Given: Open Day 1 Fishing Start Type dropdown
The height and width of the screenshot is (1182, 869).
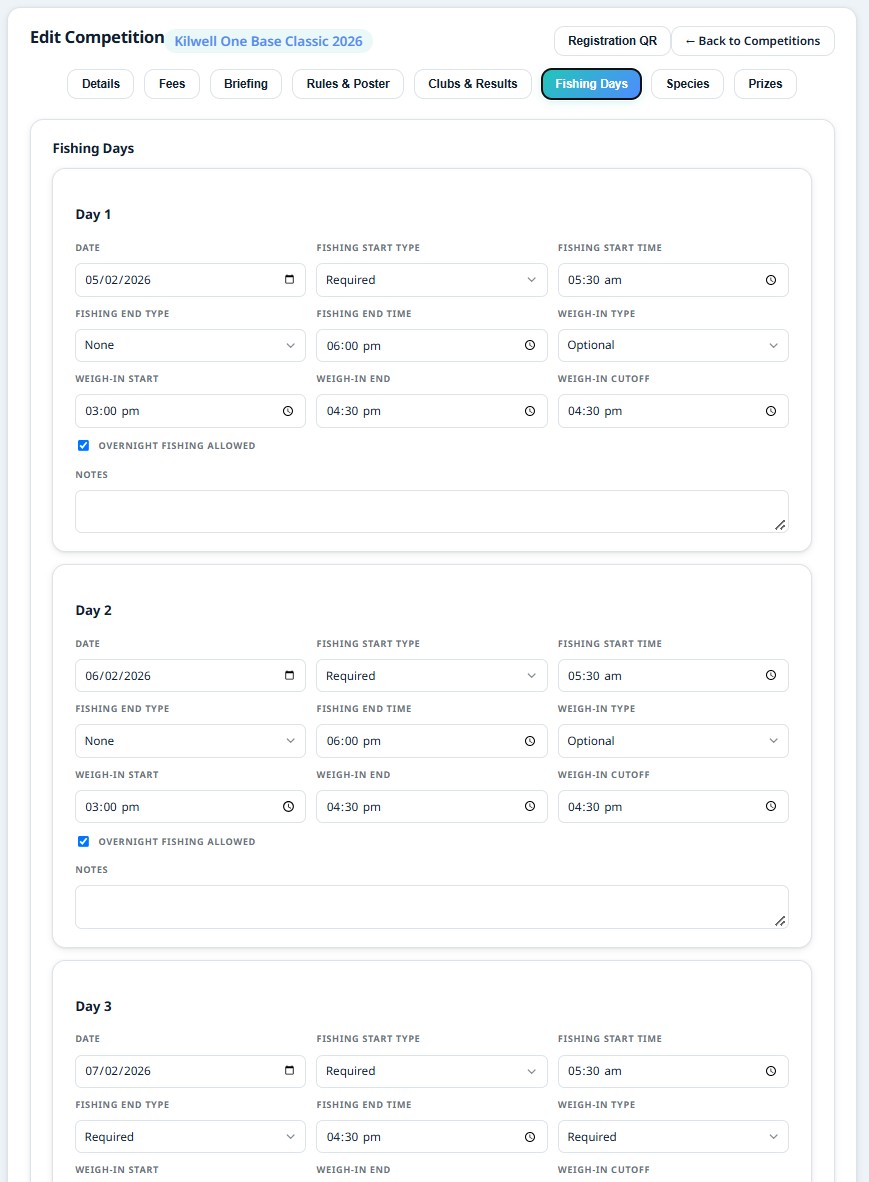Looking at the screenshot, I should 431,280.
